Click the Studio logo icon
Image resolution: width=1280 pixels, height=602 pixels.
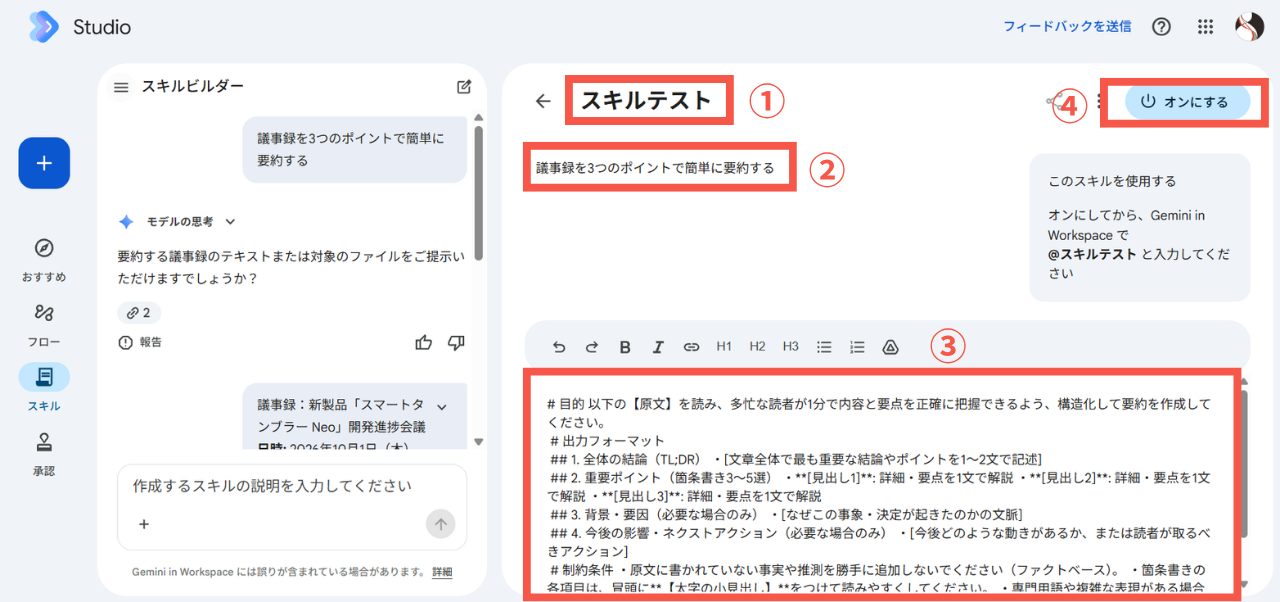tap(44, 27)
